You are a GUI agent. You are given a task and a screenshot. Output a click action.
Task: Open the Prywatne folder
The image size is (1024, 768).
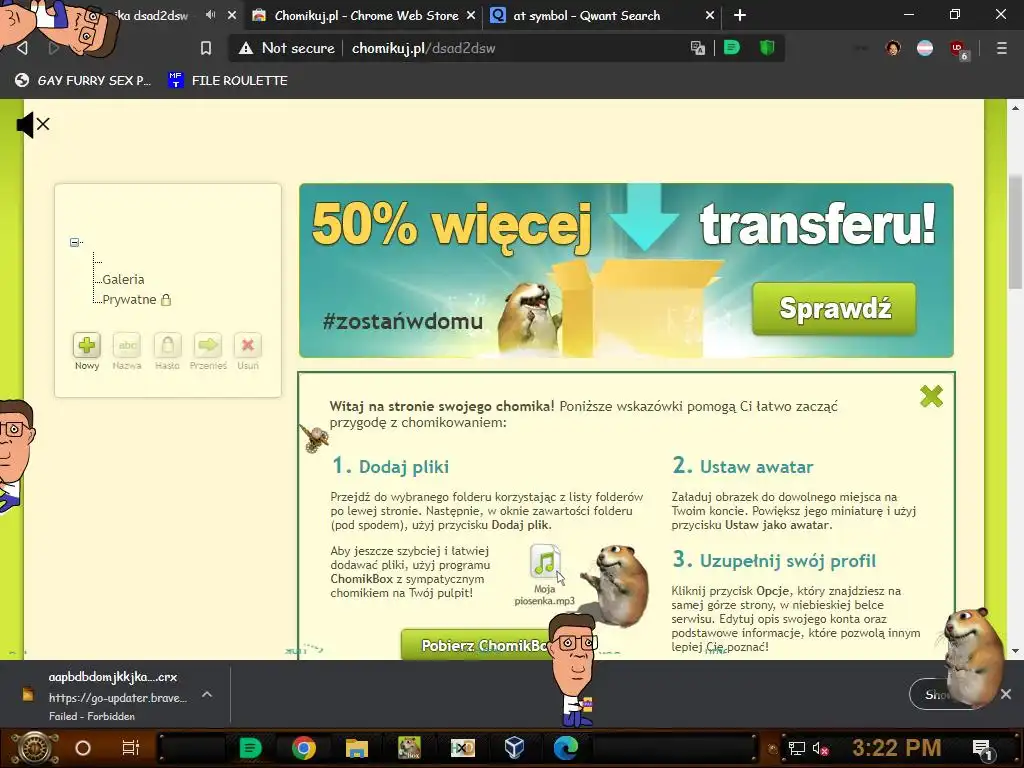(x=129, y=300)
